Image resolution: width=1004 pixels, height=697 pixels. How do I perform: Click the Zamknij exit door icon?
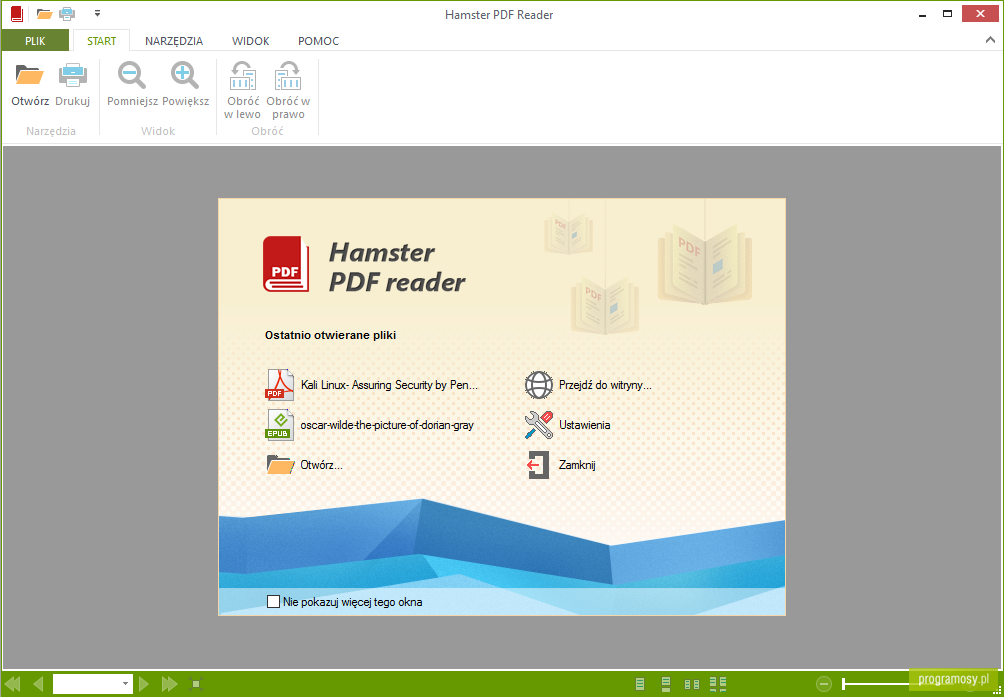point(538,465)
